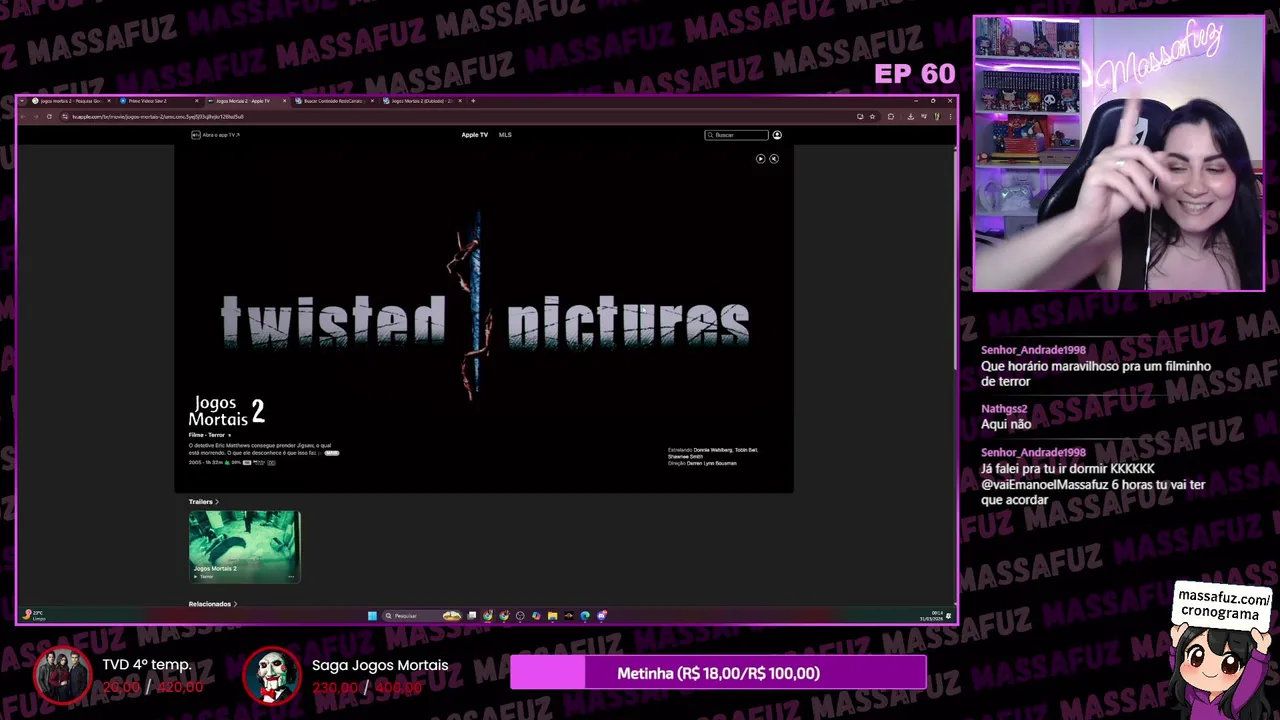Viewport: 1280px width, 720px height.
Task: Toggle the mute speaker icon on preview
Action: pyautogui.click(x=773, y=159)
